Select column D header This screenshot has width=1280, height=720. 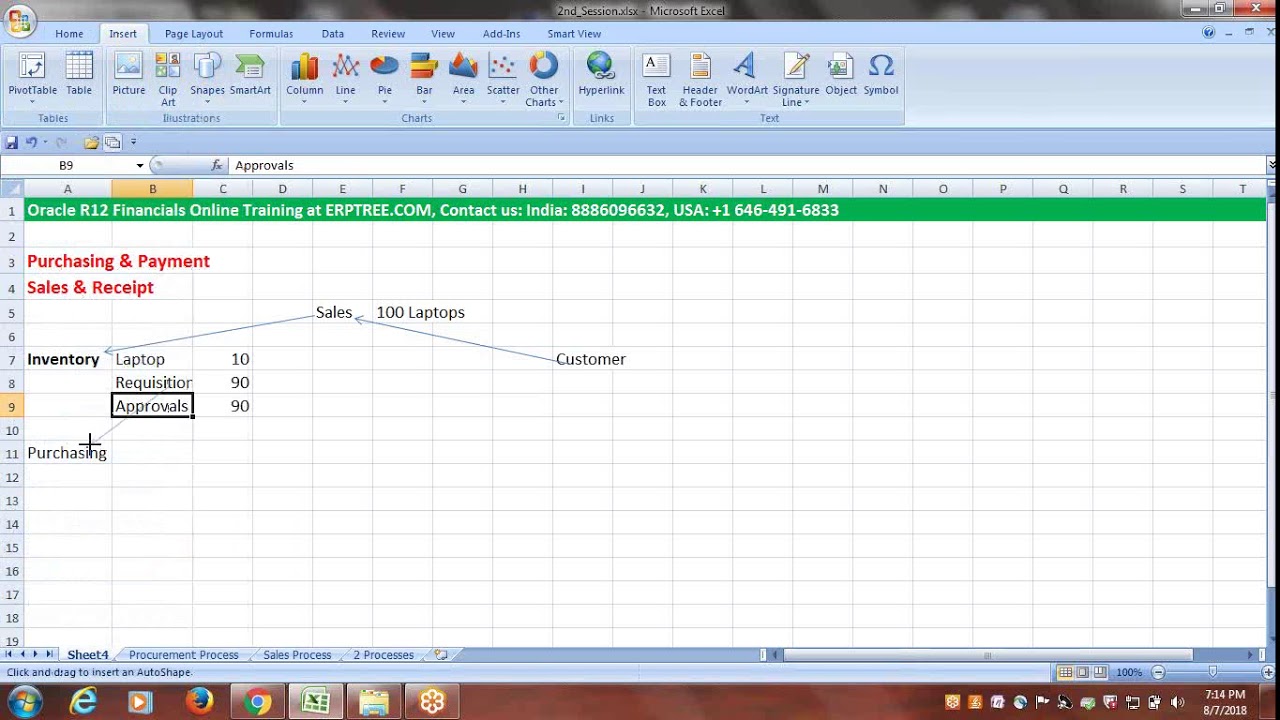coord(282,189)
